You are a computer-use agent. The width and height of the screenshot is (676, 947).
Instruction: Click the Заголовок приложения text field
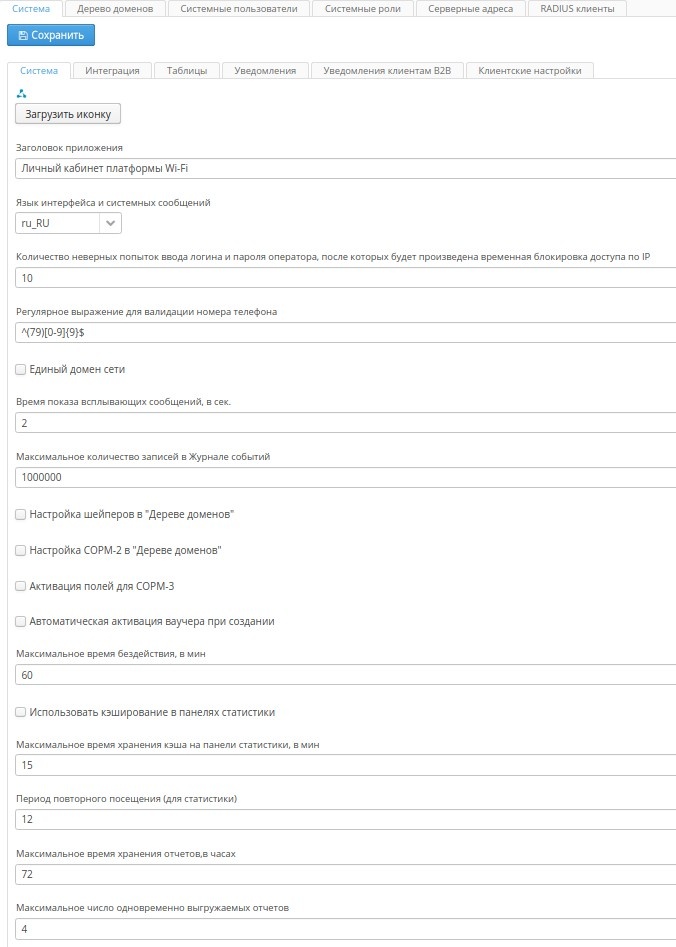345,168
